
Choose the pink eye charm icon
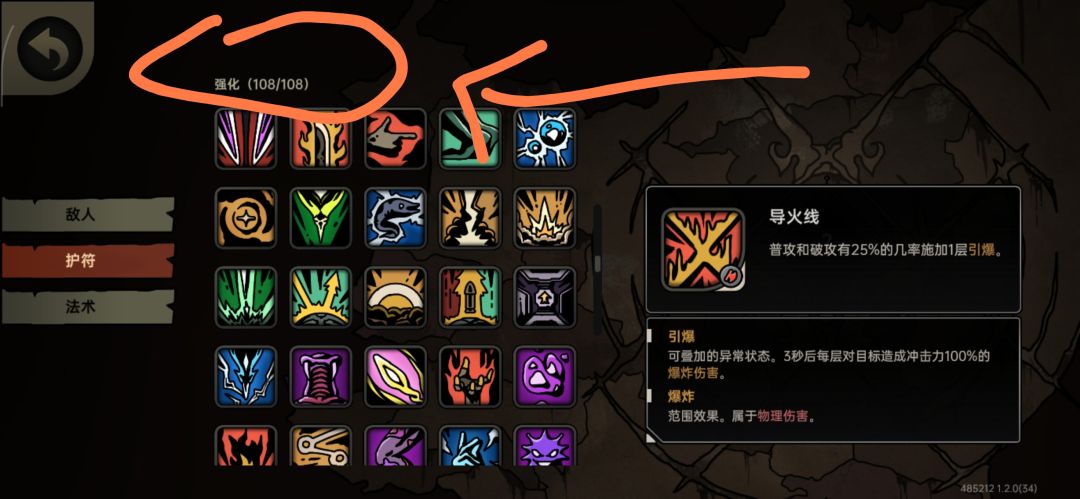pos(395,376)
